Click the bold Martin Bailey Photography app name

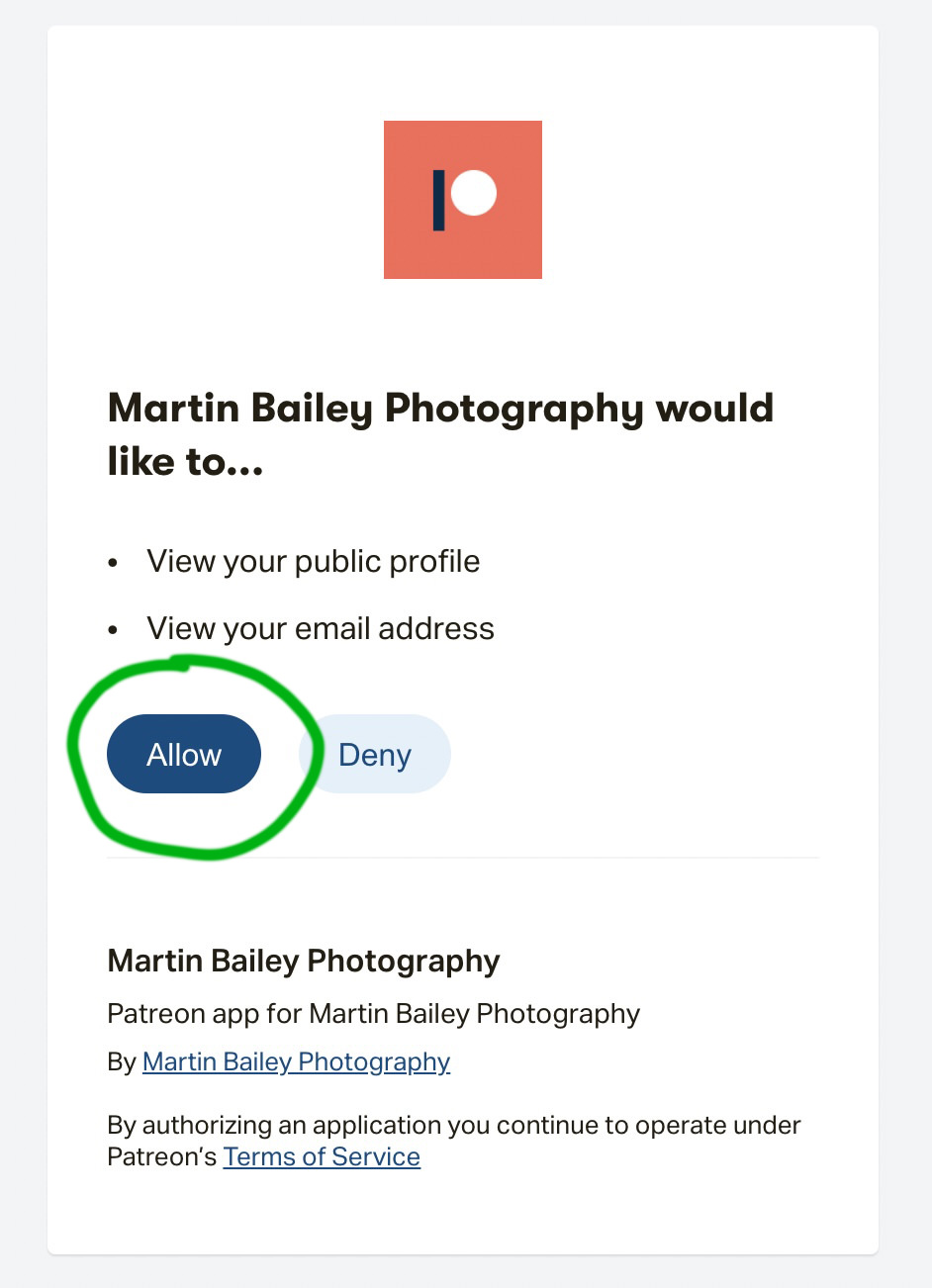tap(304, 961)
